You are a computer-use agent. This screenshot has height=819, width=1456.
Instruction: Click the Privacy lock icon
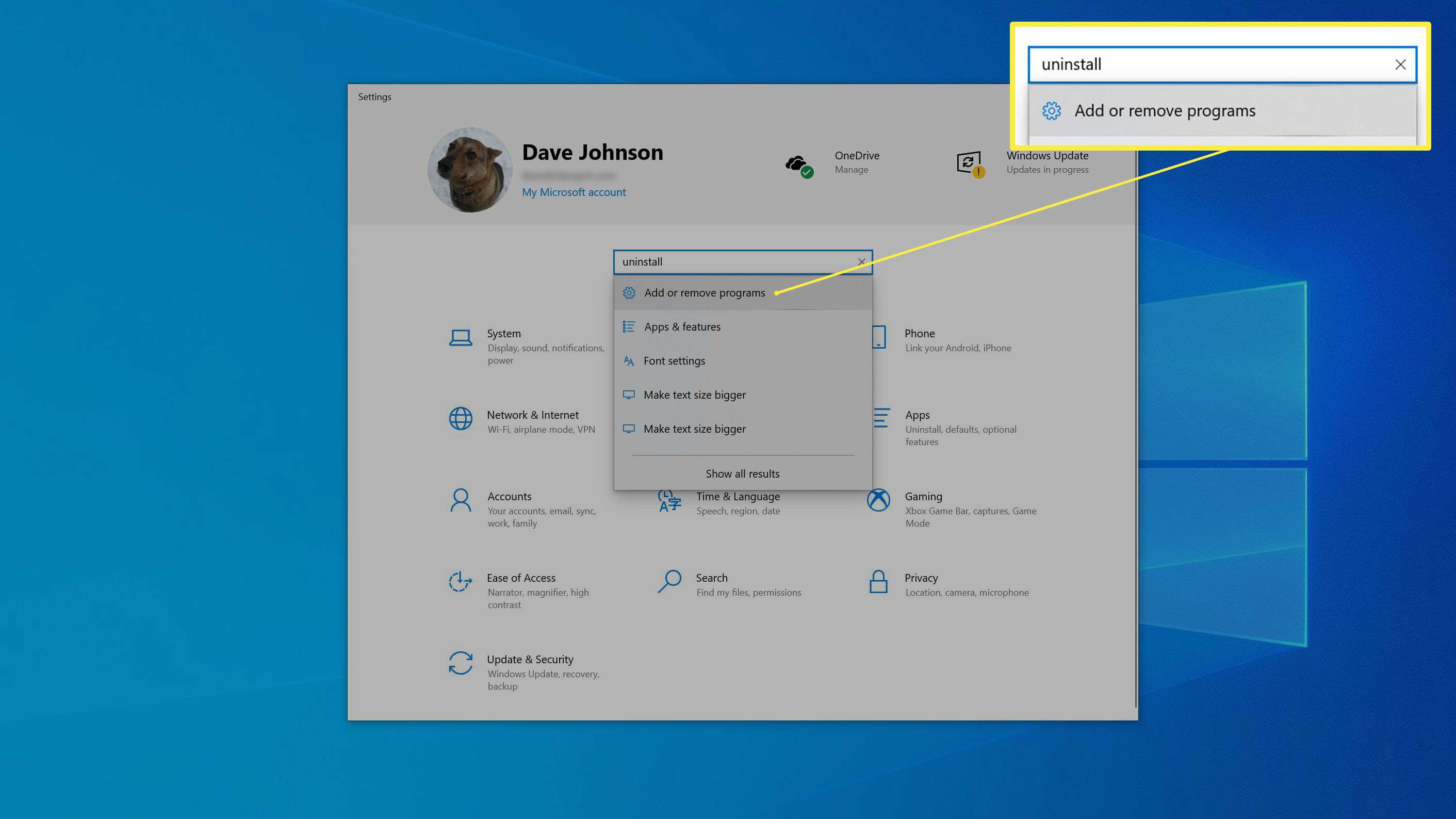pyautogui.click(x=878, y=582)
